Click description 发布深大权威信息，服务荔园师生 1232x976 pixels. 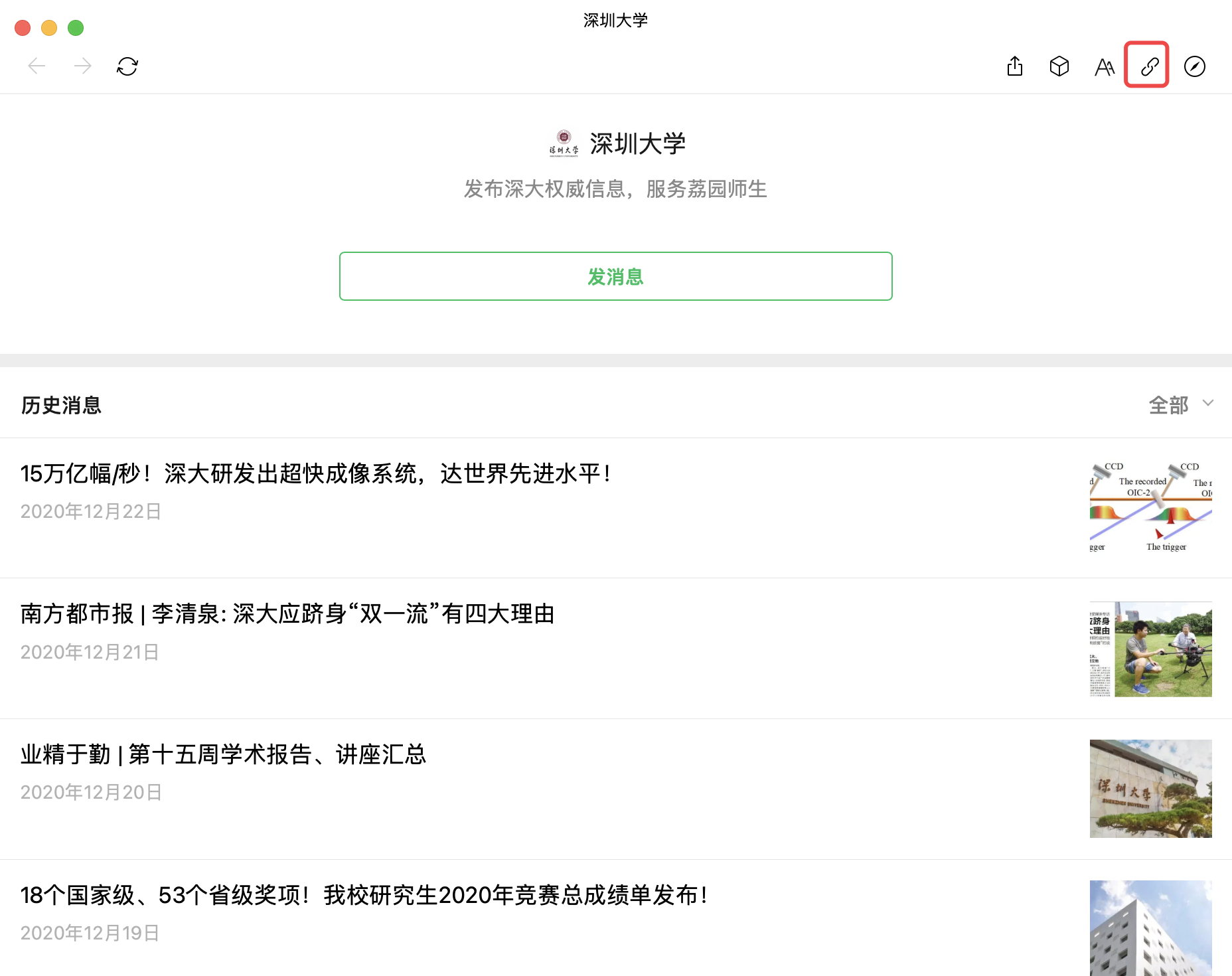coord(615,189)
